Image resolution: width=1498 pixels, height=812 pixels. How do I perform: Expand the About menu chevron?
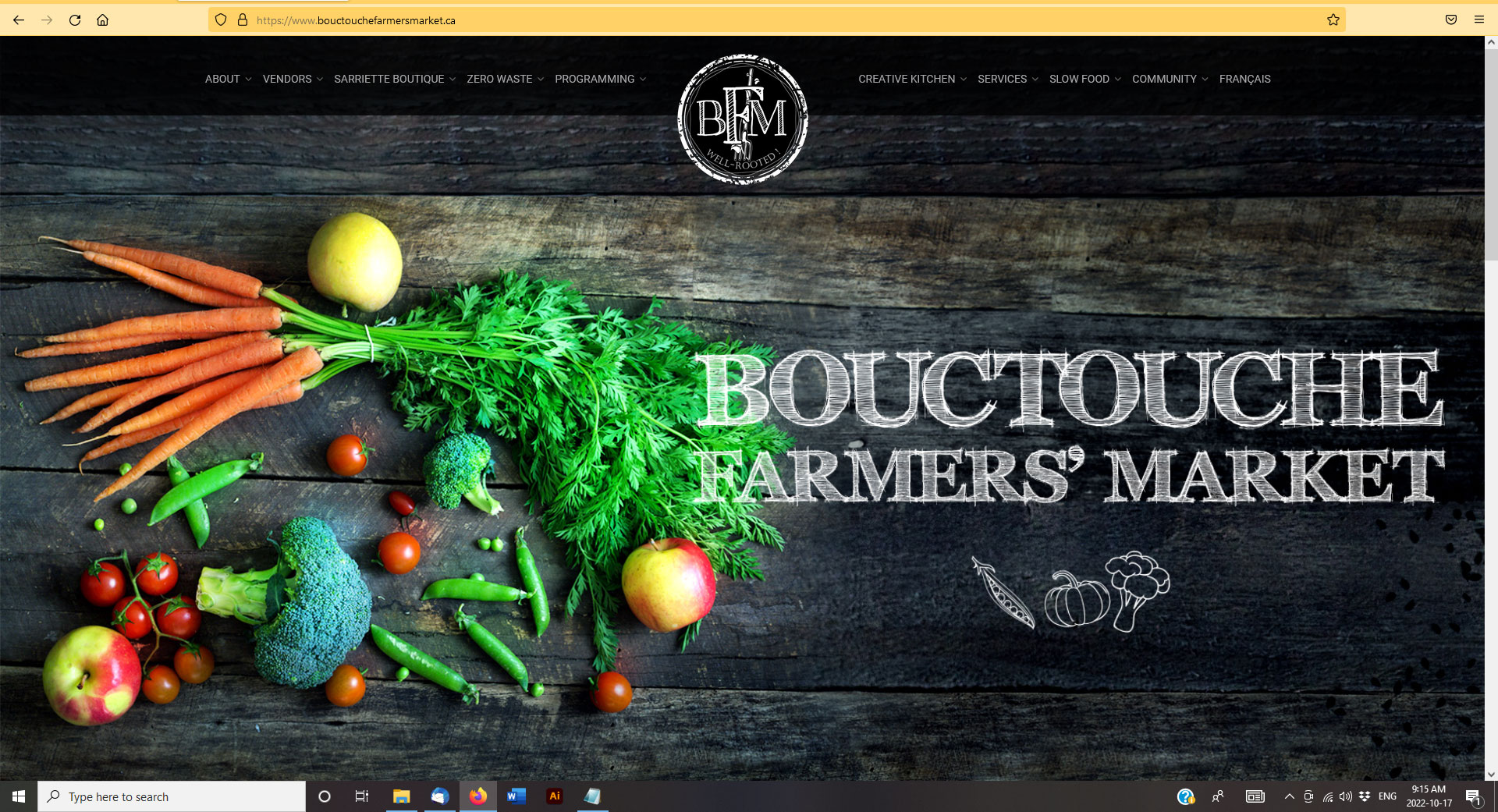[248, 80]
